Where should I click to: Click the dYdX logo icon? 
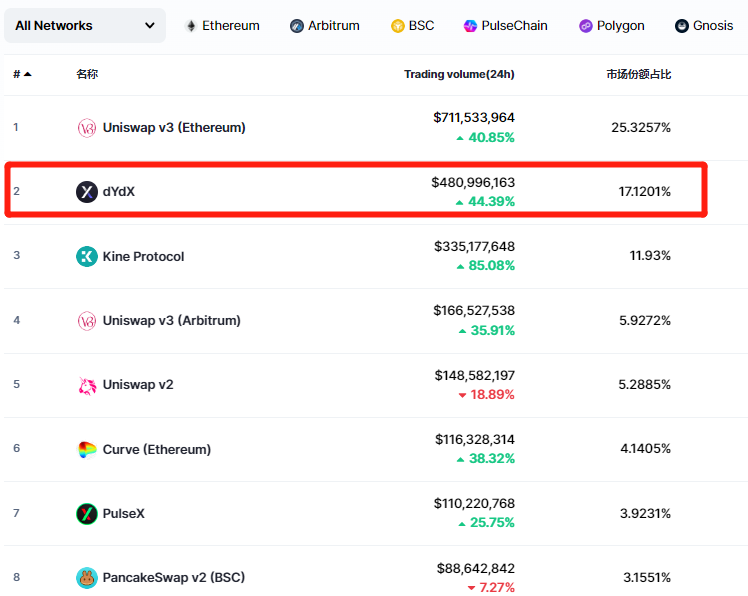point(87,192)
